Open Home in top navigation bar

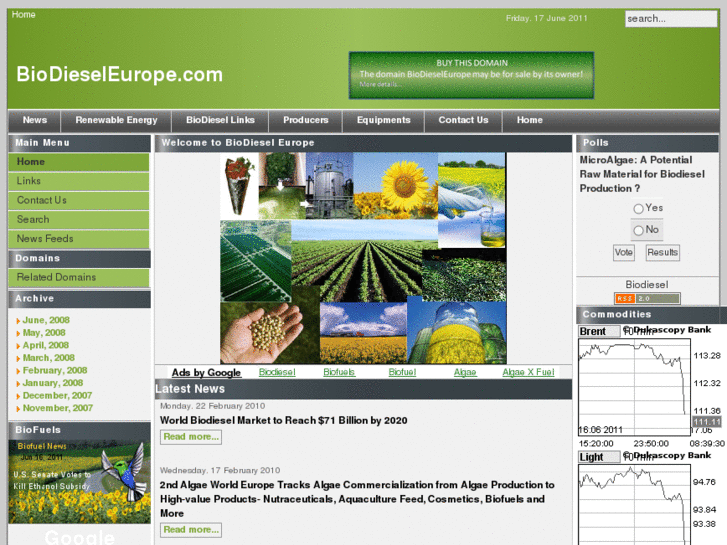(x=529, y=120)
